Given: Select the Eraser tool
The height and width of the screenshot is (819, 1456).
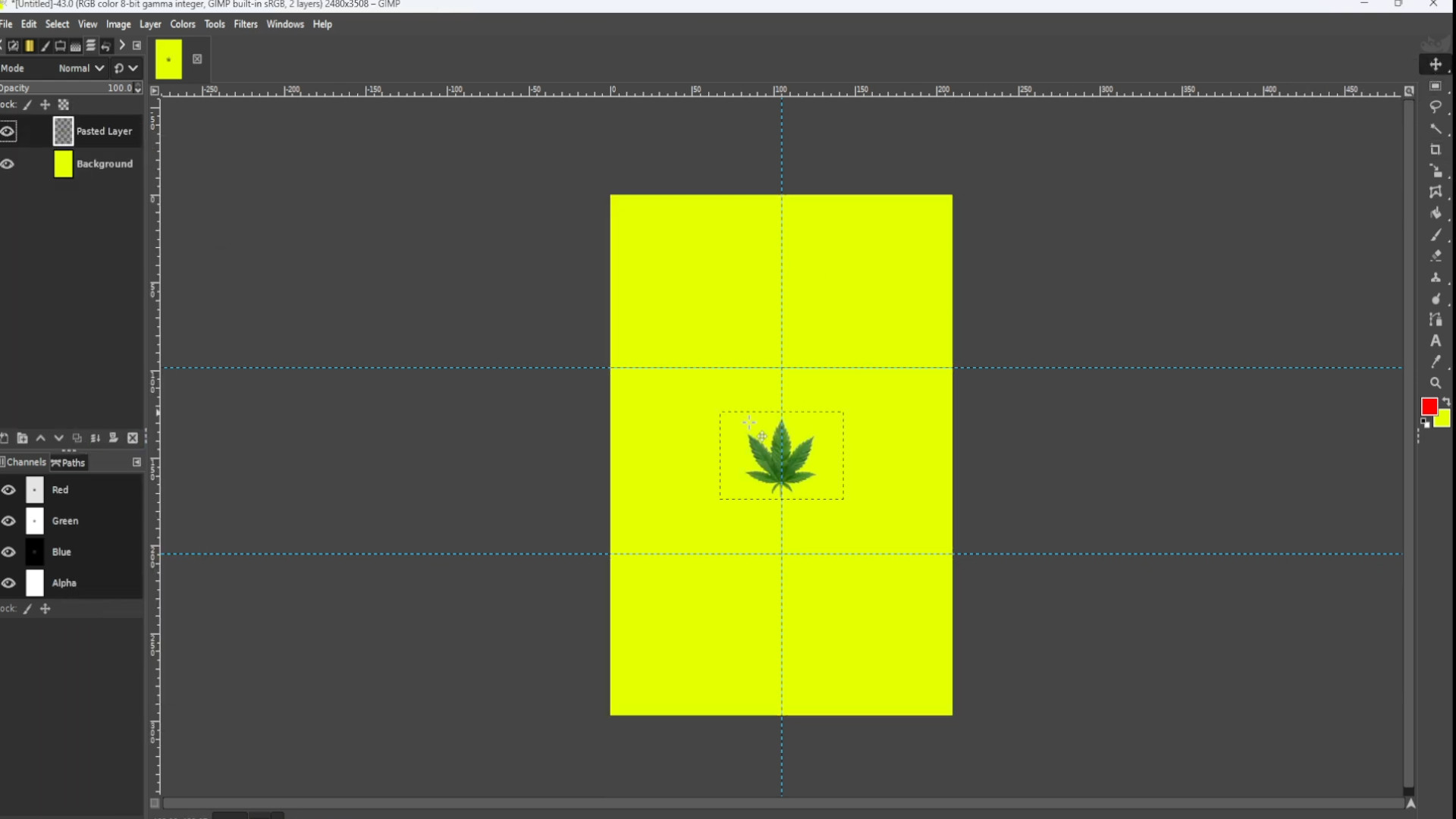Looking at the screenshot, I should tap(1436, 256).
